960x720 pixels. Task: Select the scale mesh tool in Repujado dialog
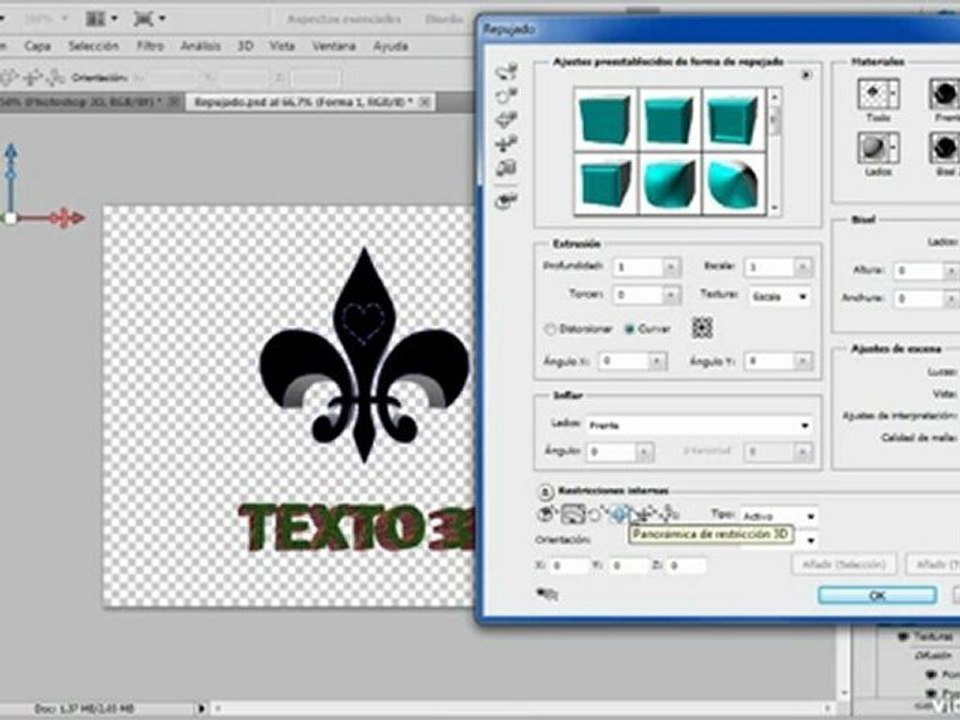pos(506,168)
